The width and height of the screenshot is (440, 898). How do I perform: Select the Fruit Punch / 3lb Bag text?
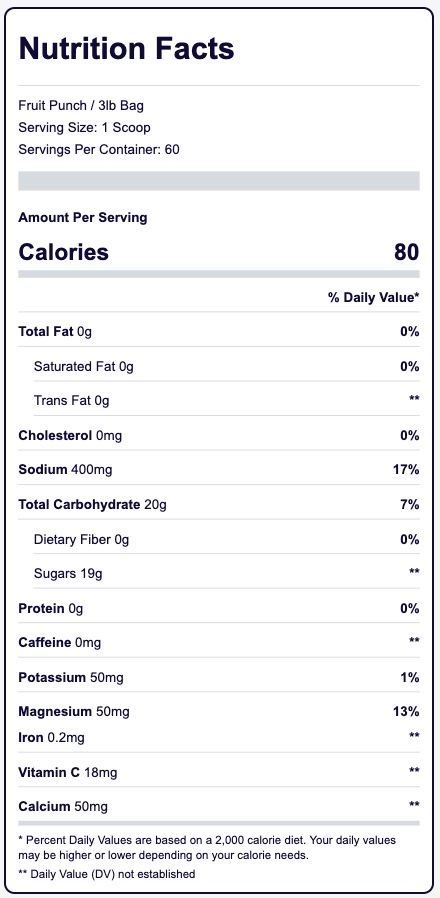(81, 106)
